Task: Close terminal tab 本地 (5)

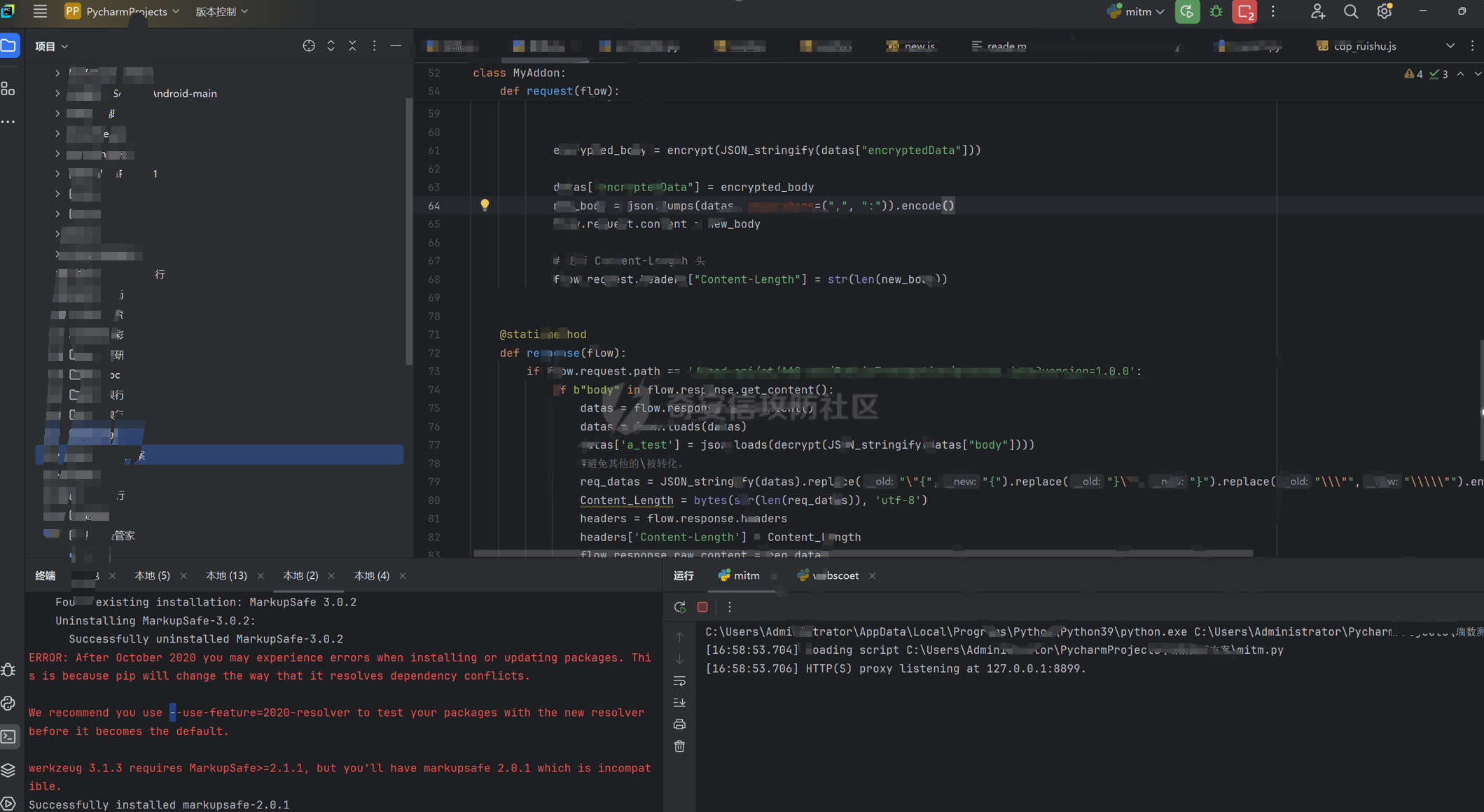Action: pyautogui.click(x=183, y=575)
